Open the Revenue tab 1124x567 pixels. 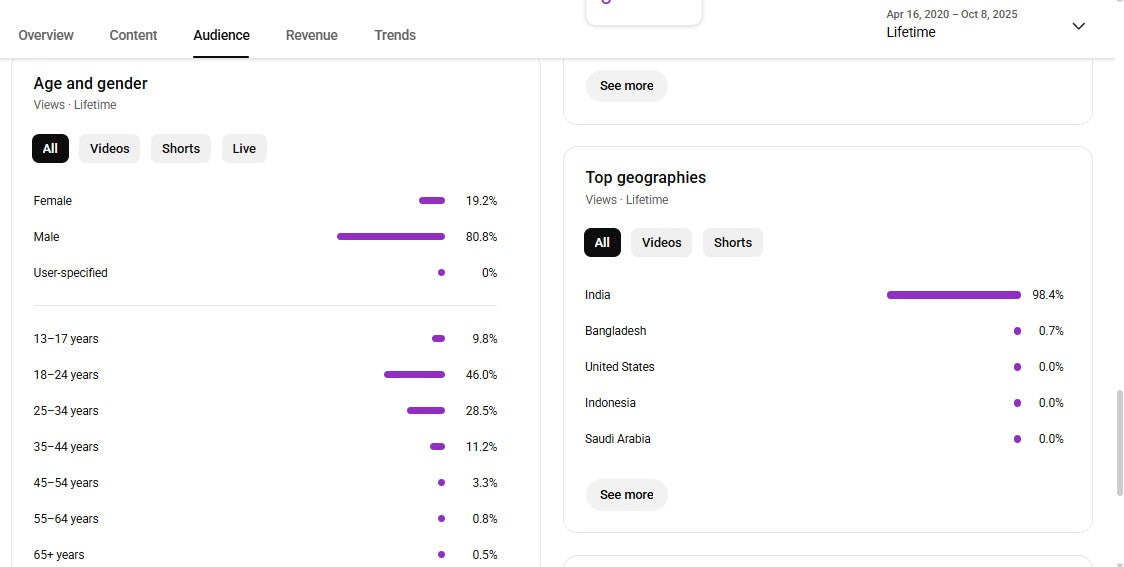coord(311,35)
